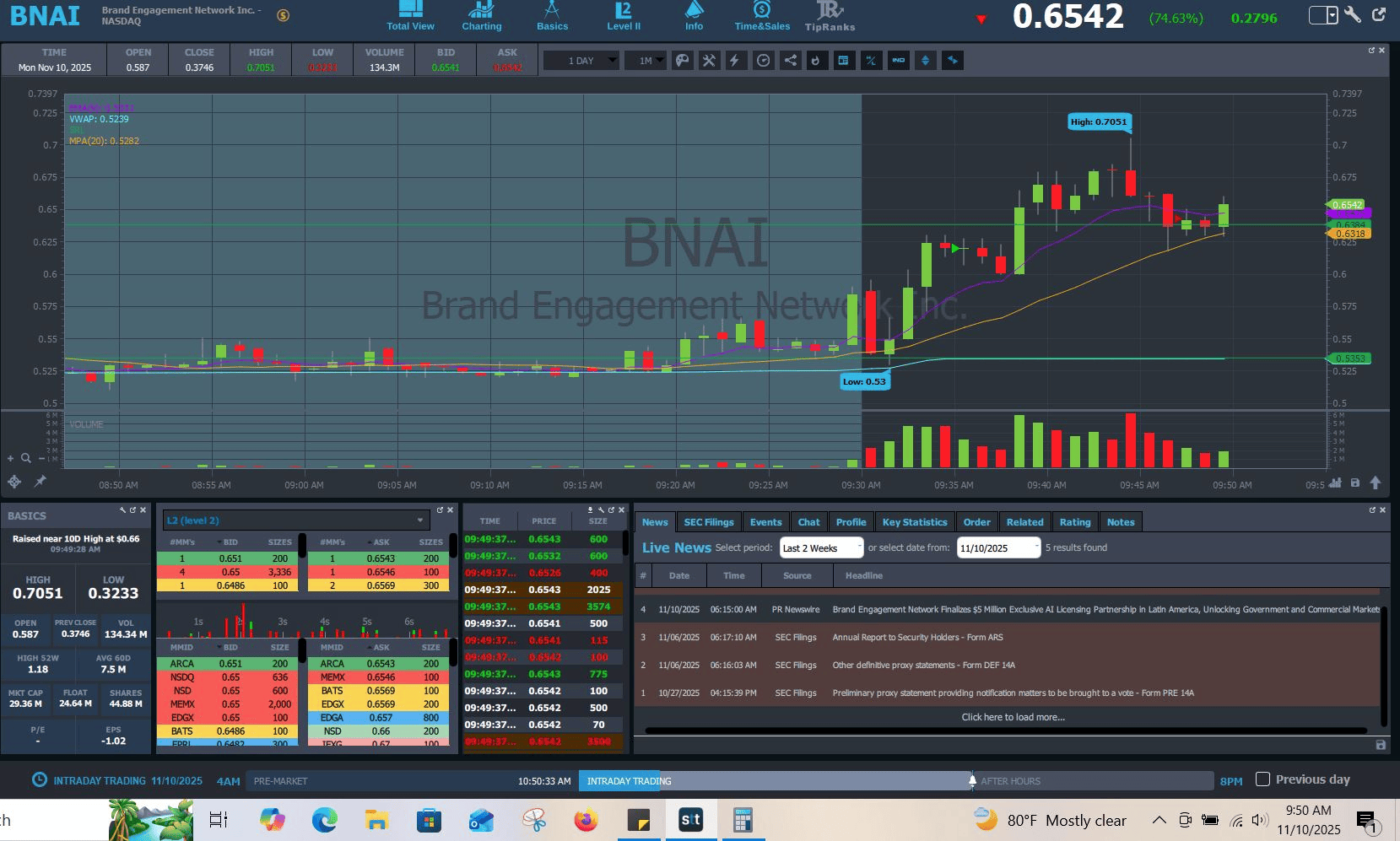Viewport: 1400px width, 841px height.
Task: Open chart tools (hammer and wrench)
Action: click(709, 61)
